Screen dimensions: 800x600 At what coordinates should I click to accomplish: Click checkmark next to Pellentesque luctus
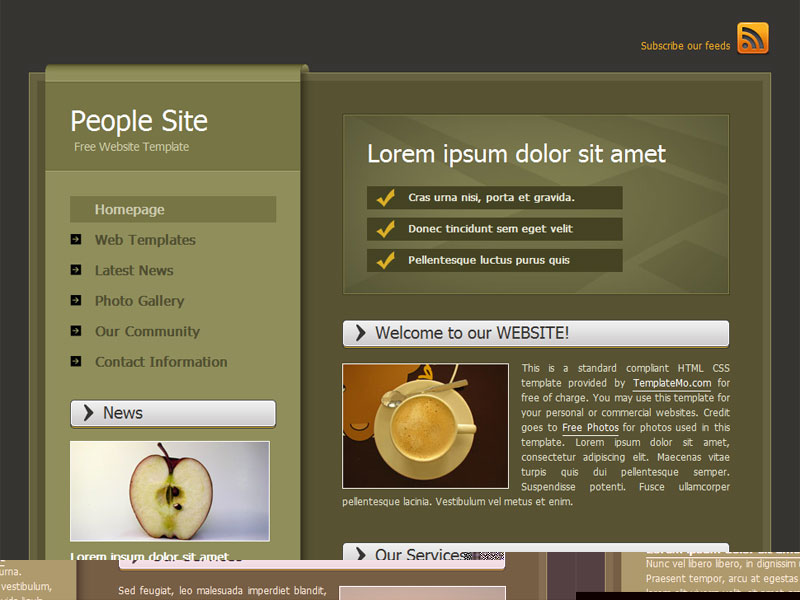click(x=385, y=261)
